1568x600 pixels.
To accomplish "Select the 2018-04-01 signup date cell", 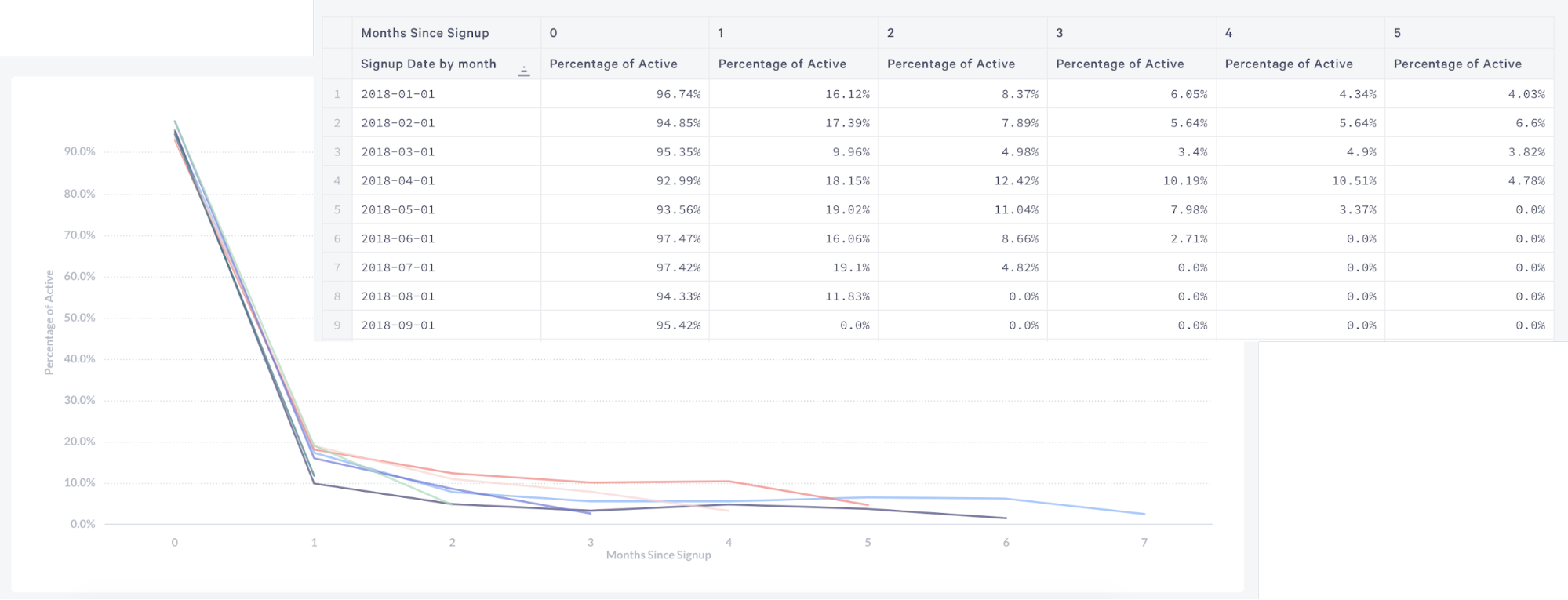I will 398,181.
